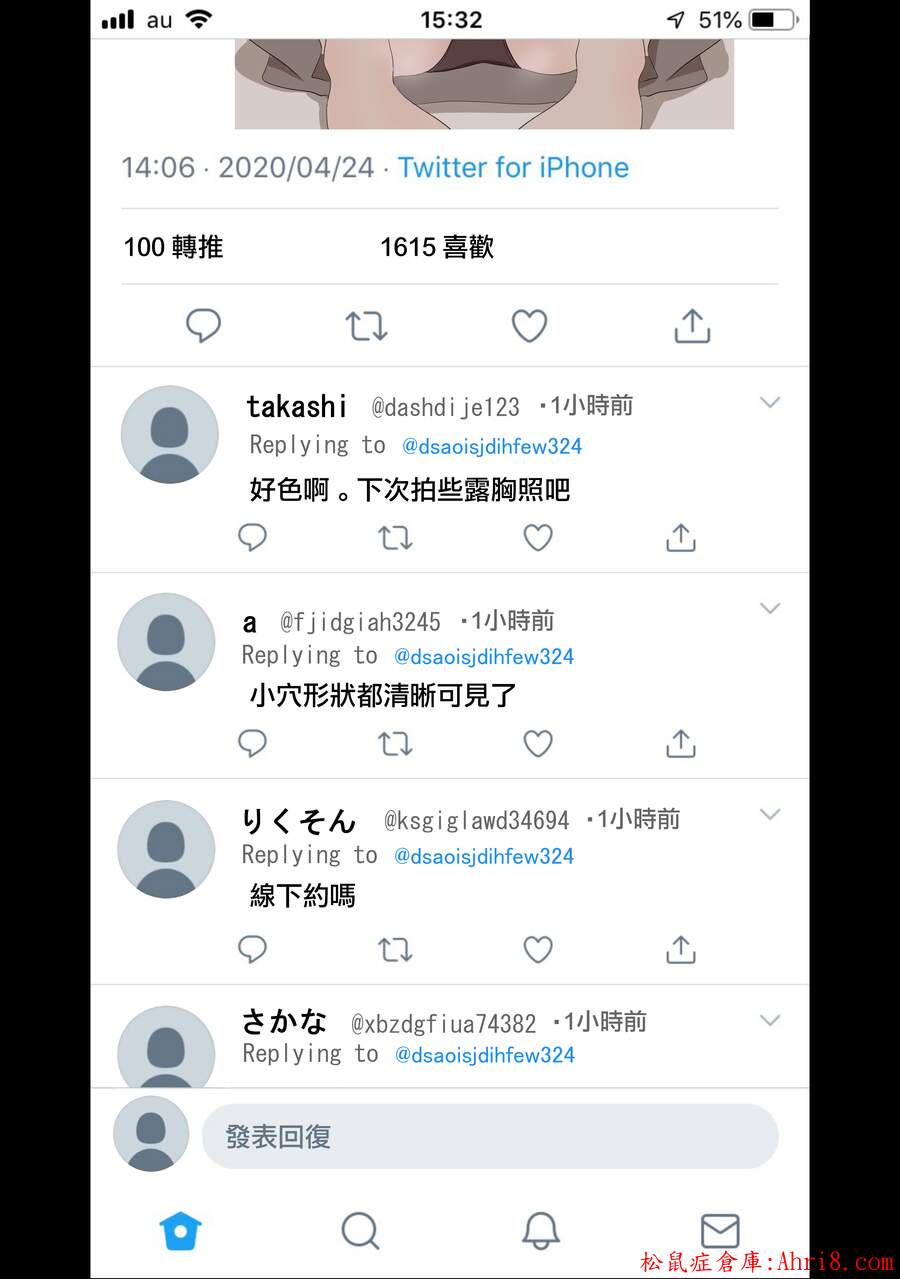900x1279 pixels.
Task: Like りくそん's reply with the heart
Action: click(538, 950)
